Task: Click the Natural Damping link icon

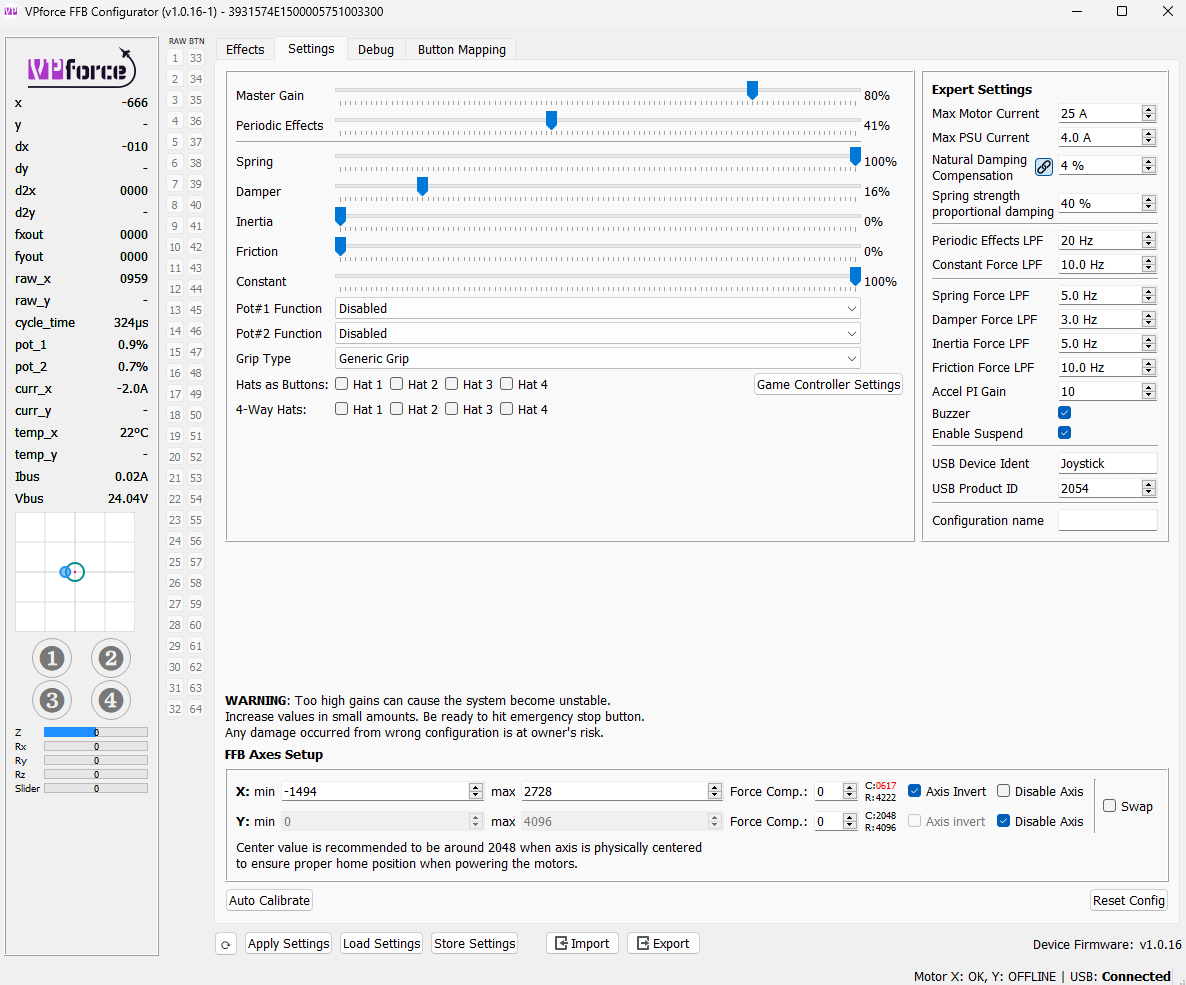Action: click(1043, 167)
